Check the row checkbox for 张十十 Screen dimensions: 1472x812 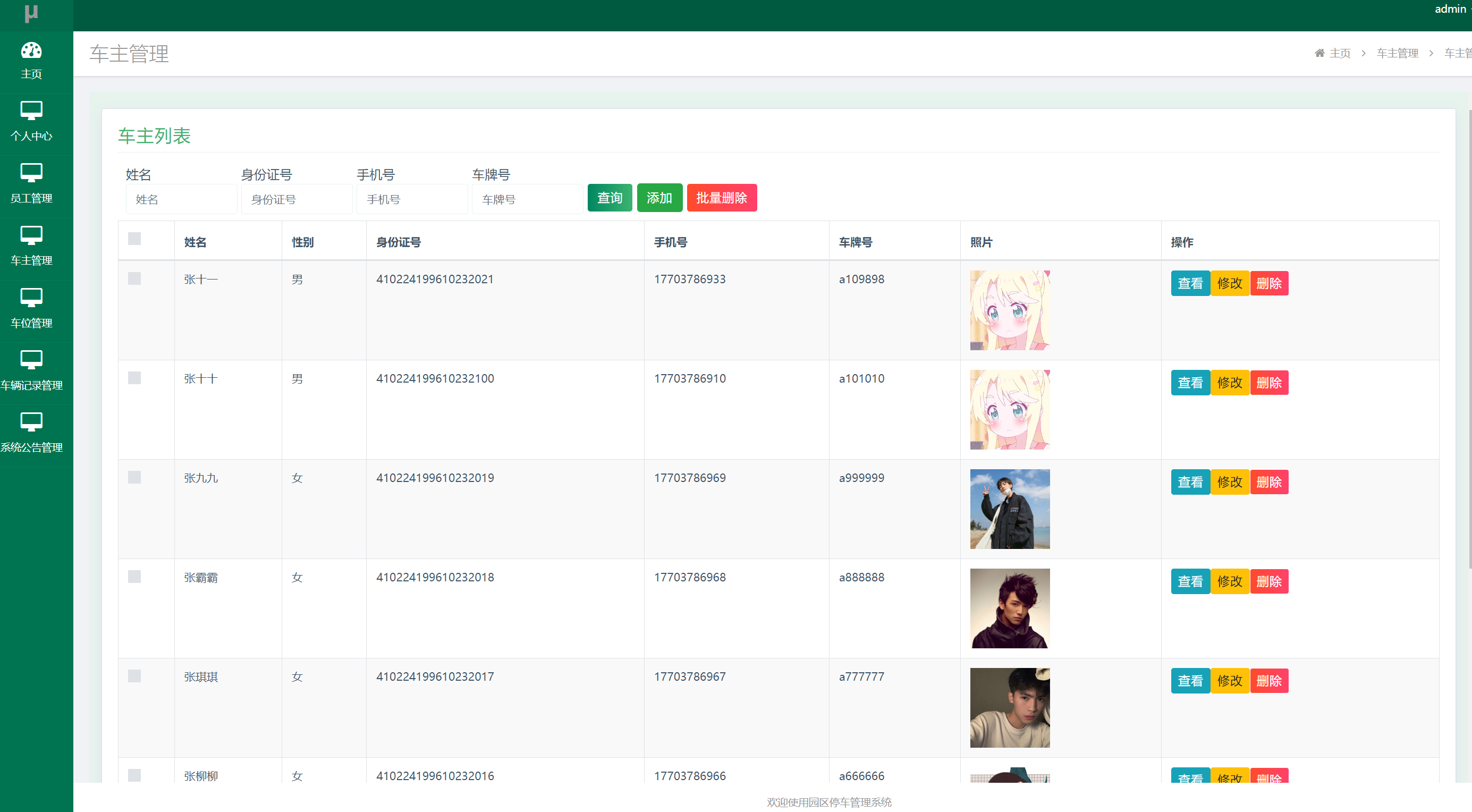tap(134, 378)
